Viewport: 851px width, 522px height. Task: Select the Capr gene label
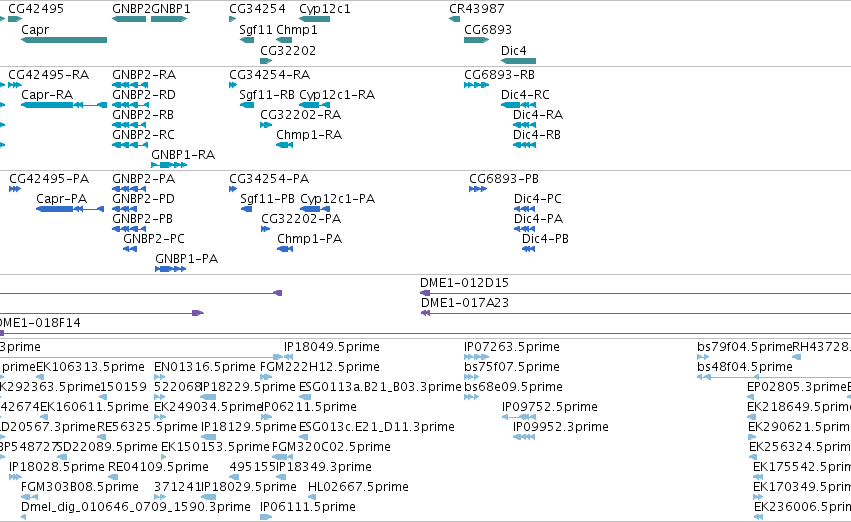35,30
